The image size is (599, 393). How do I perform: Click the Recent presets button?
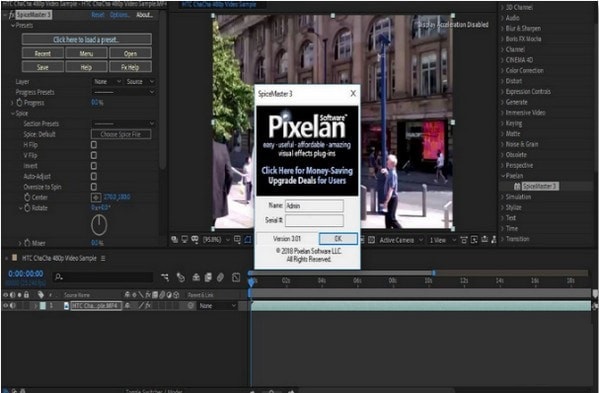43,53
